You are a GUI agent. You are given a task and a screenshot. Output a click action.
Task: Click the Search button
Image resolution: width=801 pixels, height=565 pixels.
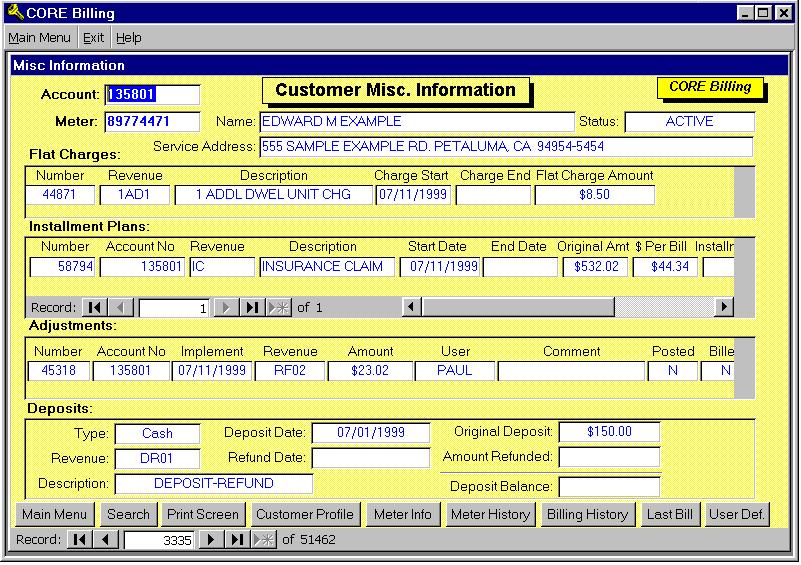coord(128,514)
